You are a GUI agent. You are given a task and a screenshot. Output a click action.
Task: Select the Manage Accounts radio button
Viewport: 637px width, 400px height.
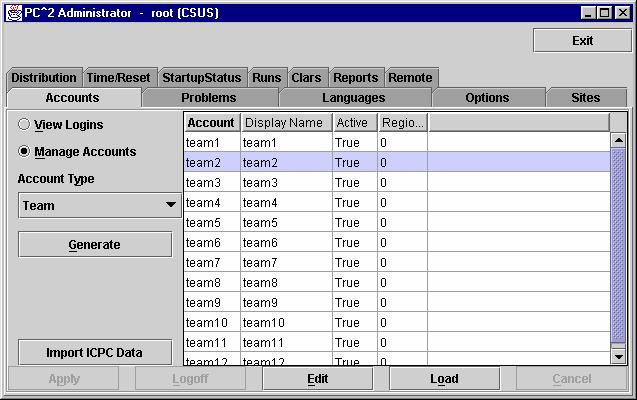25,152
